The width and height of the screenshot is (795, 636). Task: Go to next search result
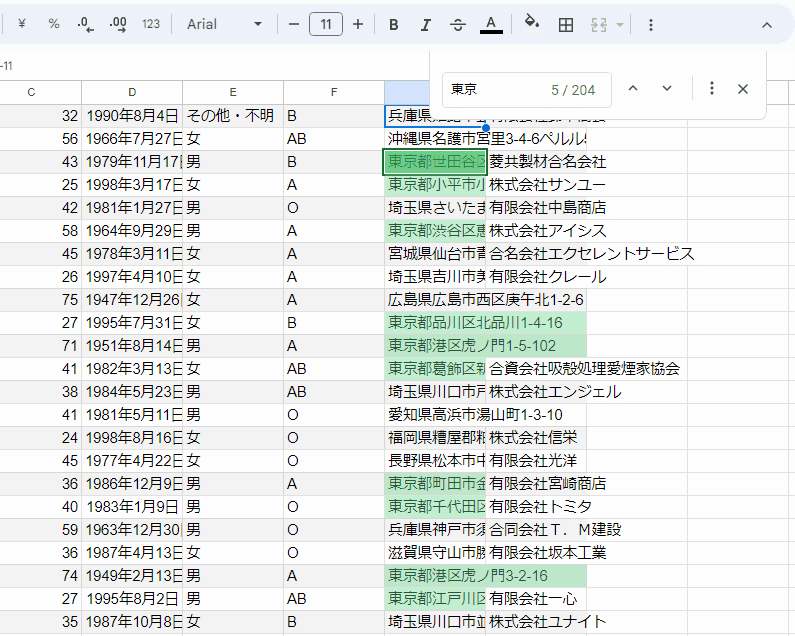click(x=667, y=89)
